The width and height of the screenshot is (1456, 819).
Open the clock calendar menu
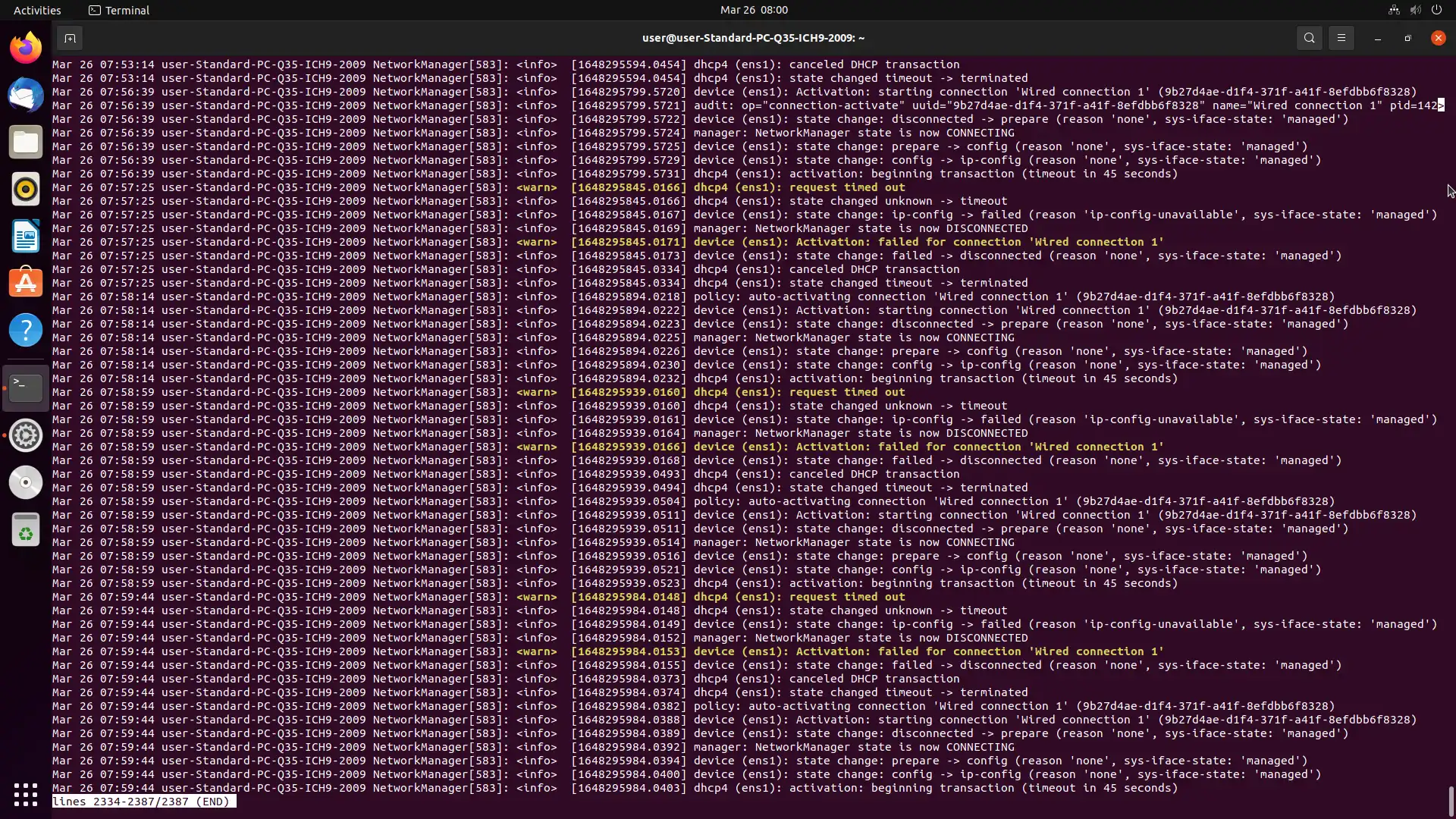753,10
